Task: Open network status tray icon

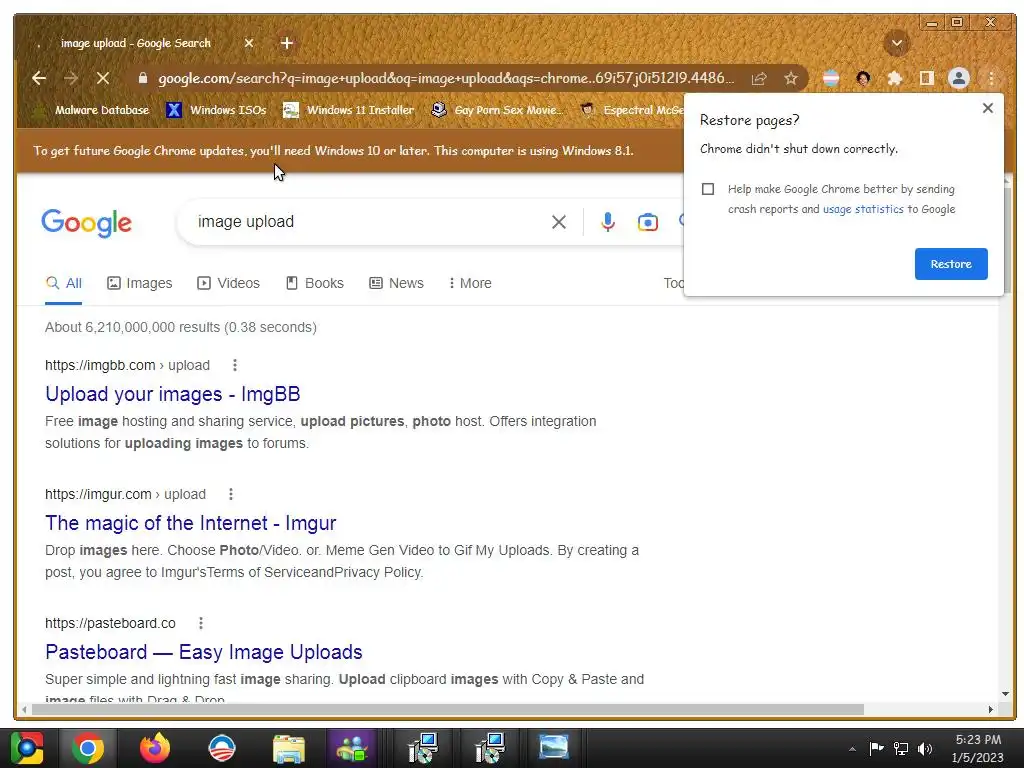Action: (x=901, y=749)
